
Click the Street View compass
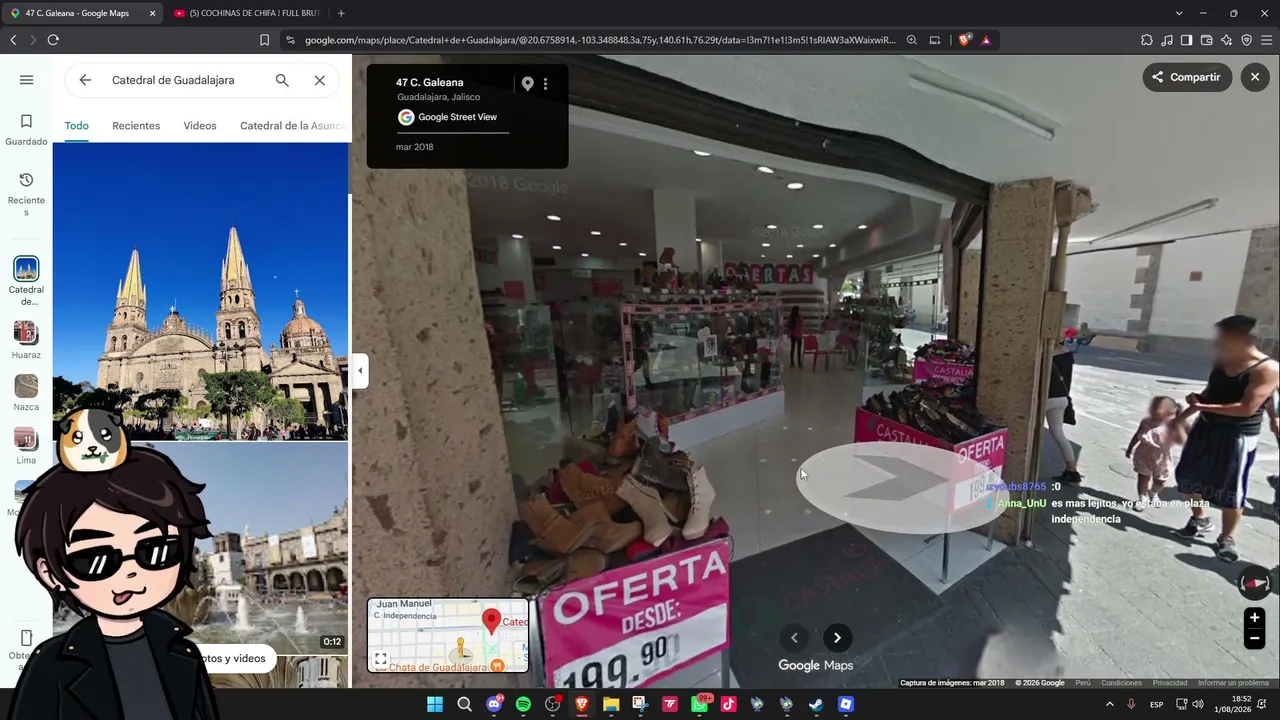pyautogui.click(x=1254, y=582)
